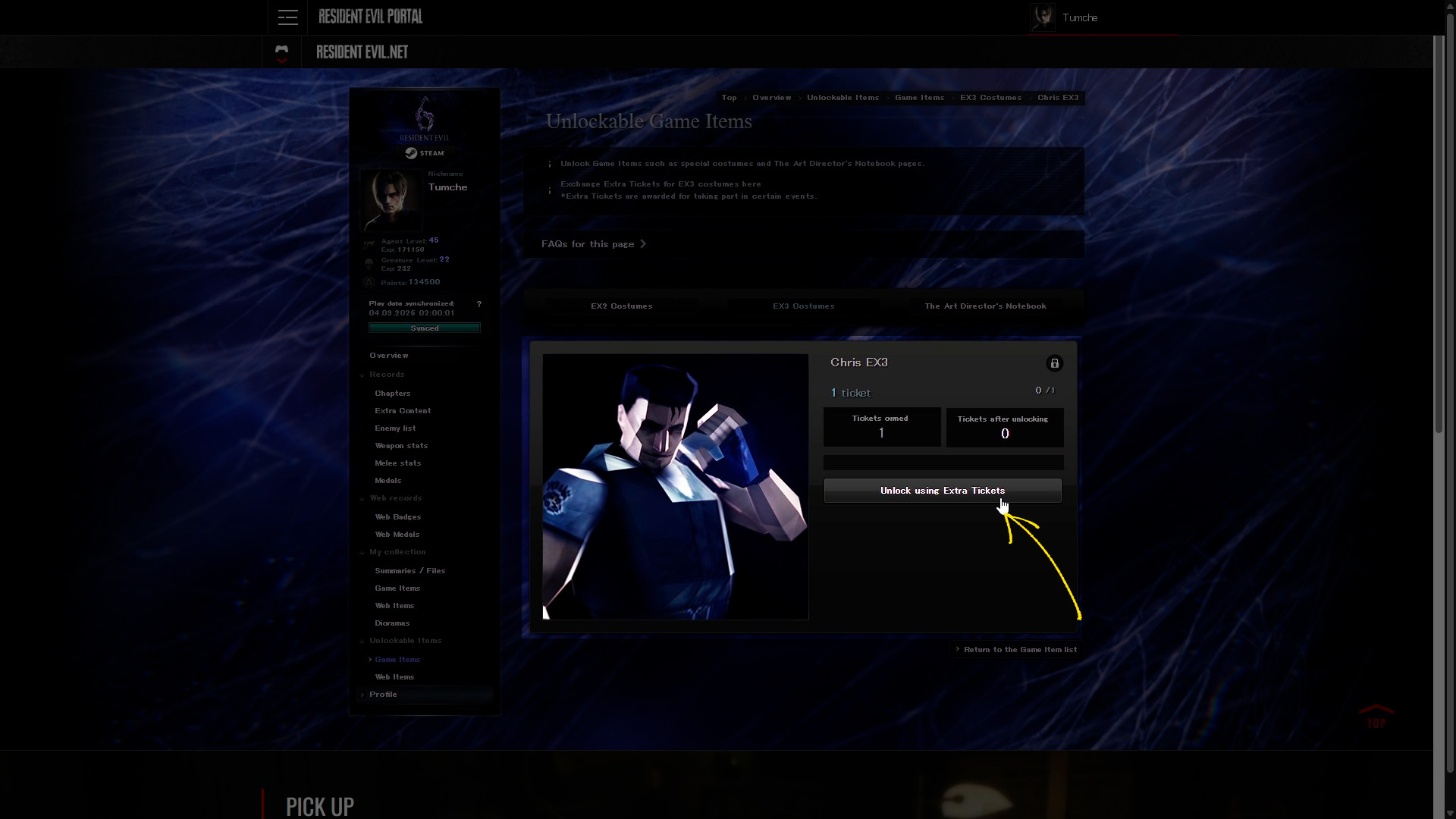
Task: Go to EX3 Costumes in breadcrumb
Action: tap(991, 98)
